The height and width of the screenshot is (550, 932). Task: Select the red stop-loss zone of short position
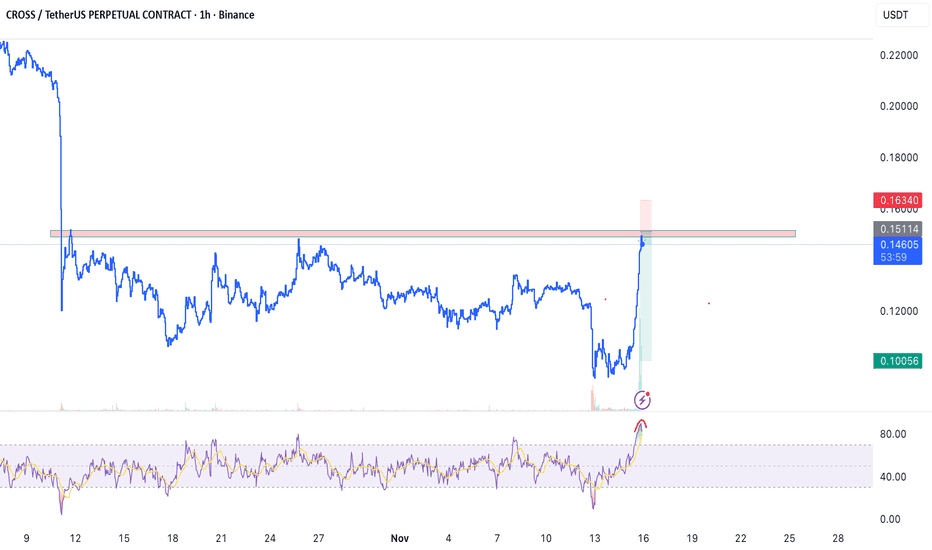click(x=646, y=215)
